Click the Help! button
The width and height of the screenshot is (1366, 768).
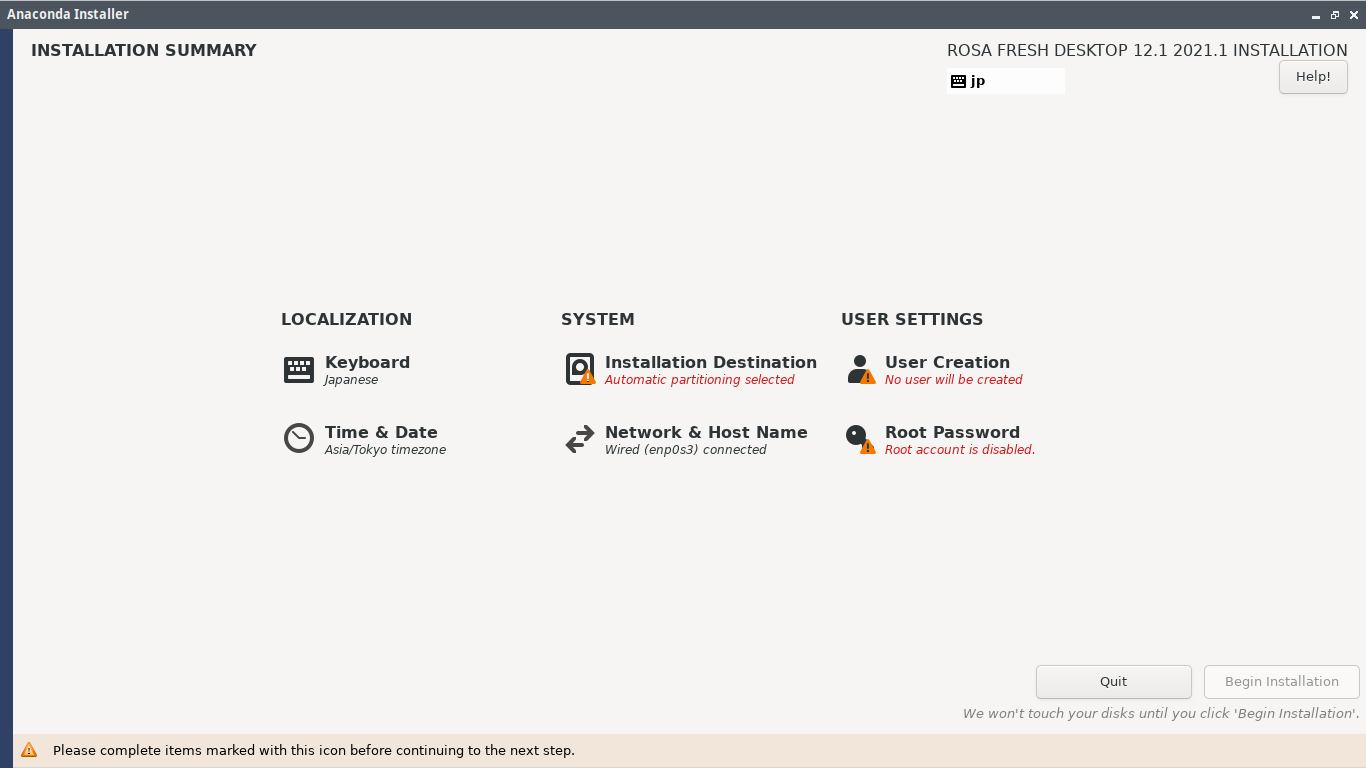point(1313,77)
